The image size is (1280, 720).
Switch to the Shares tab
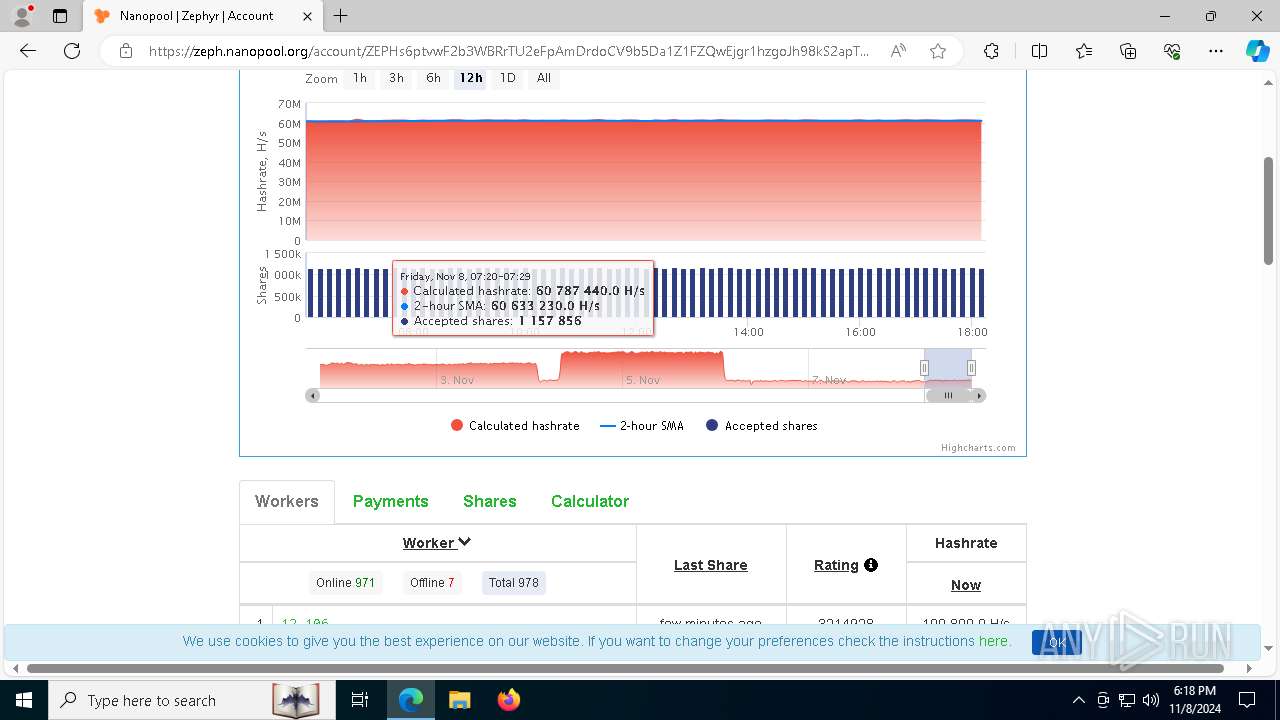tap(490, 502)
